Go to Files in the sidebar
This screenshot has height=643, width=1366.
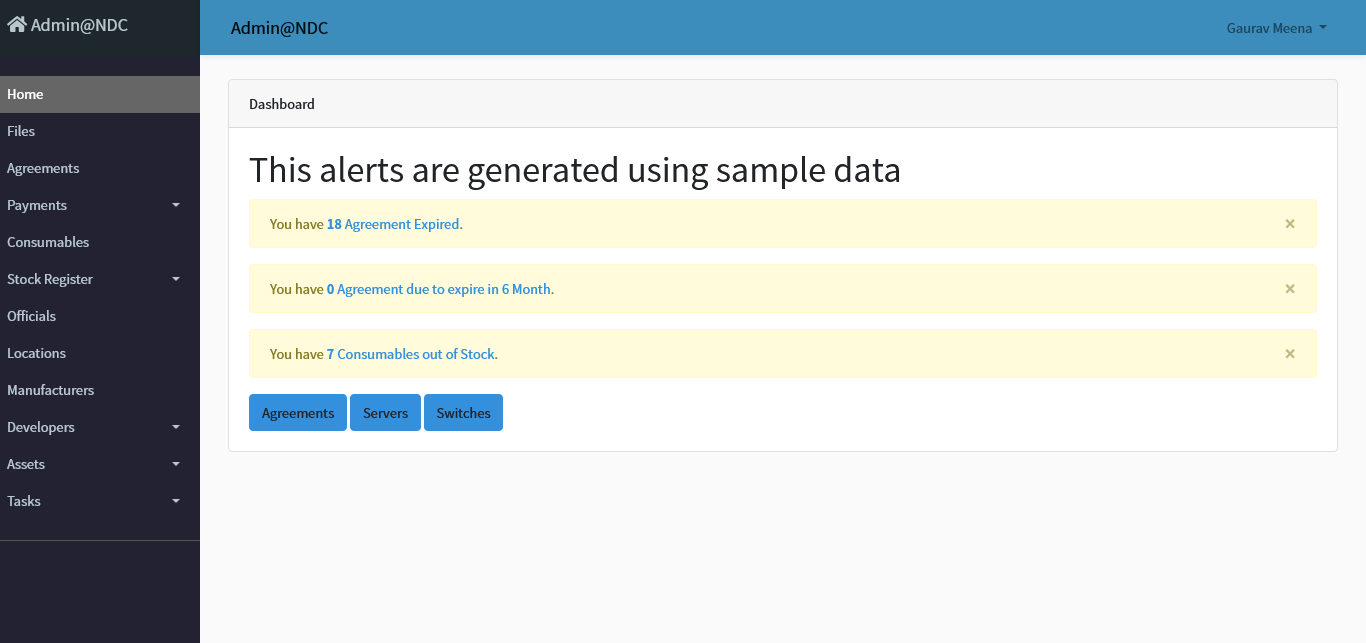[21, 131]
